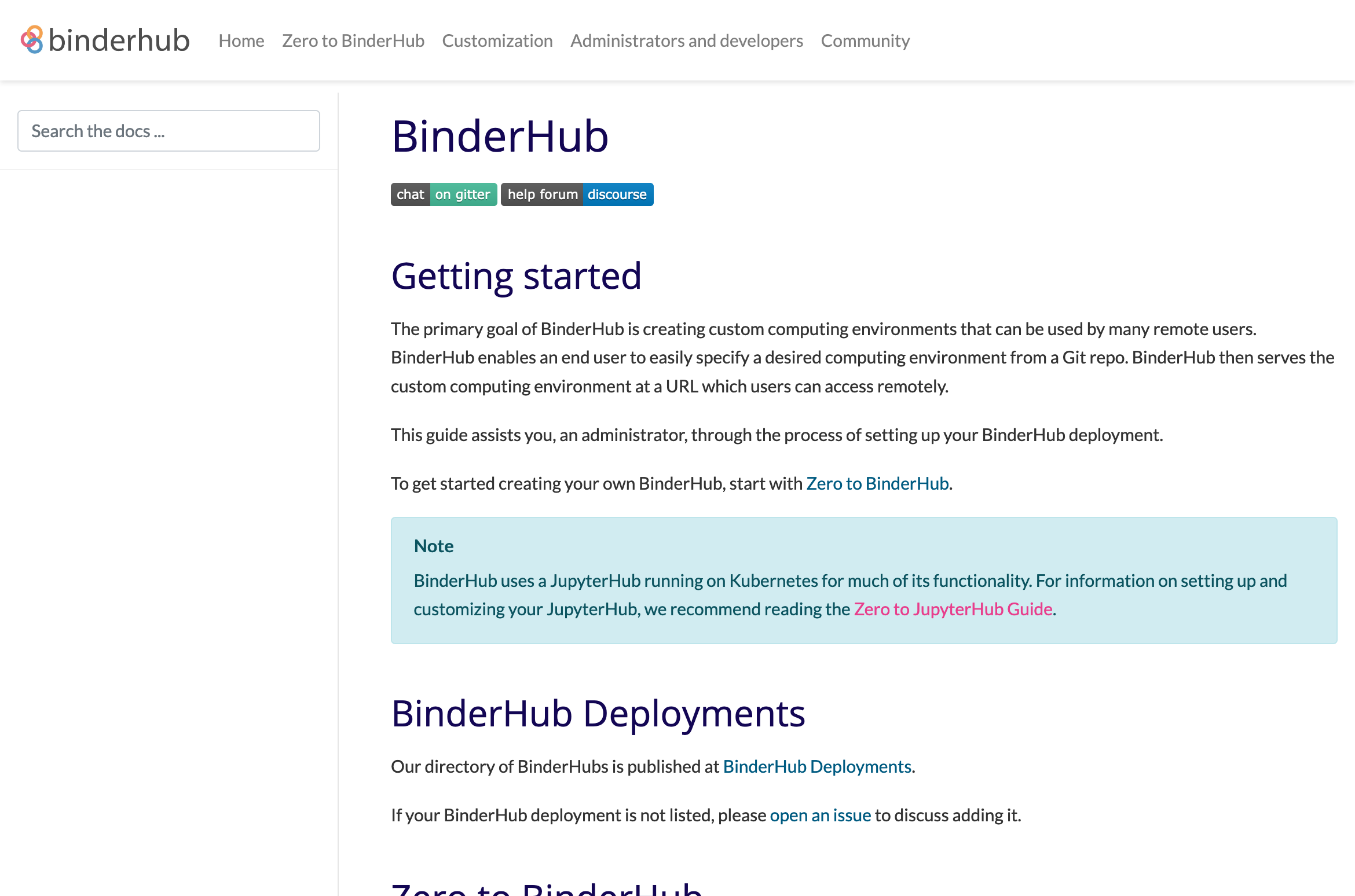1355x896 pixels.
Task: Click the paragraph starting 'The primary goal'
Action: (863, 358)
